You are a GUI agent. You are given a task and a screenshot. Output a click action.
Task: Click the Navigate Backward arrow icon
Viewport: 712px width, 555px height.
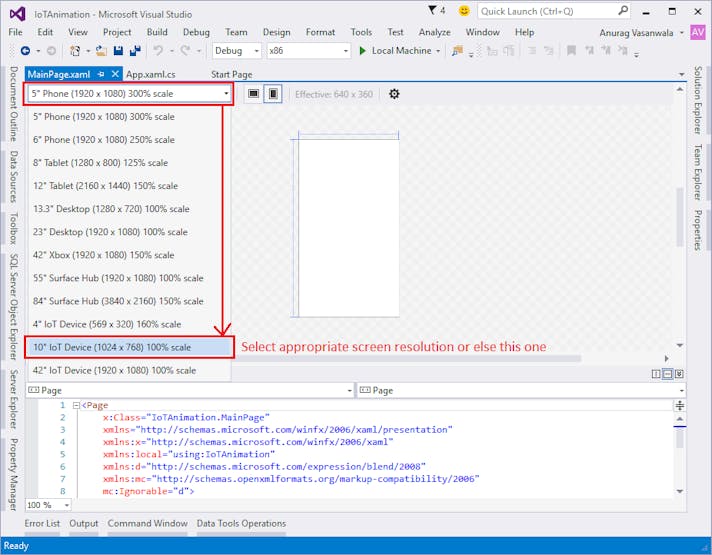(x=24, y=51)
